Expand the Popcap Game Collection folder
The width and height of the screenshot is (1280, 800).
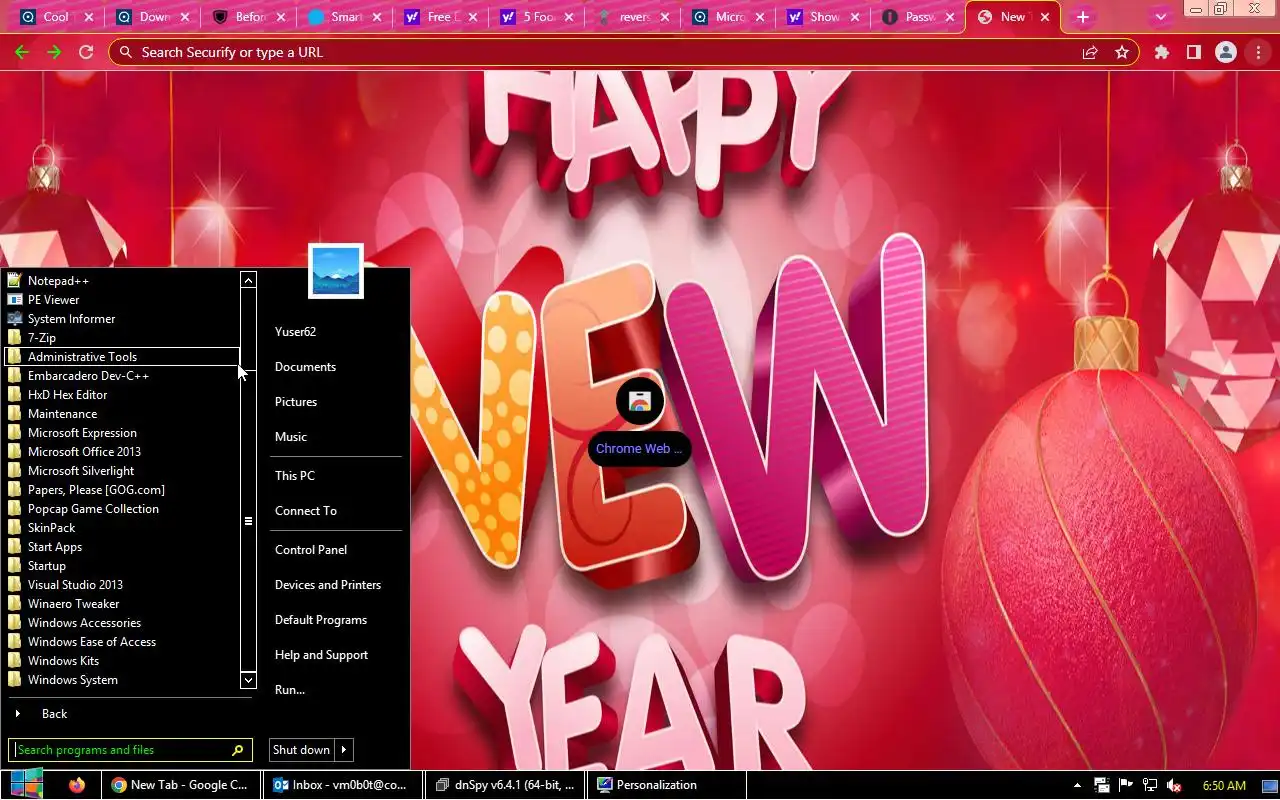click(122, 509)
